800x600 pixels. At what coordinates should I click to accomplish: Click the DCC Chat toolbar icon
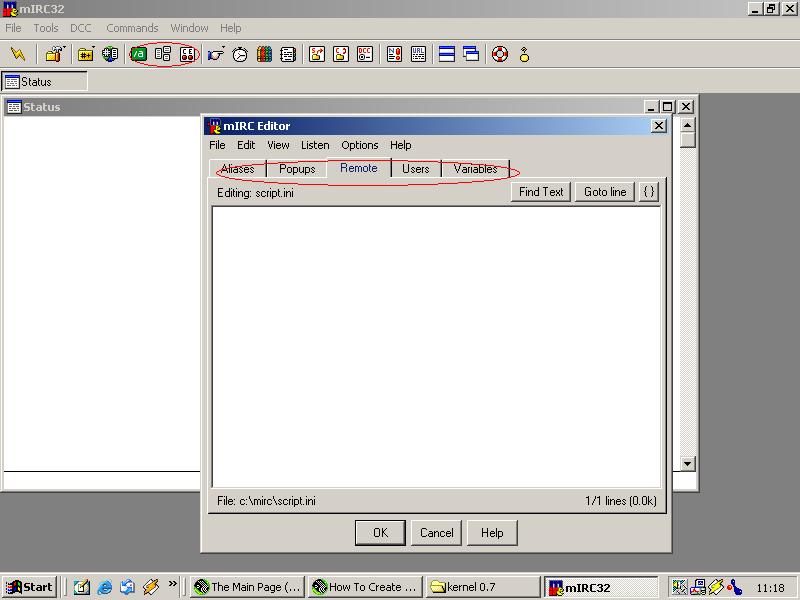point(341,54)
